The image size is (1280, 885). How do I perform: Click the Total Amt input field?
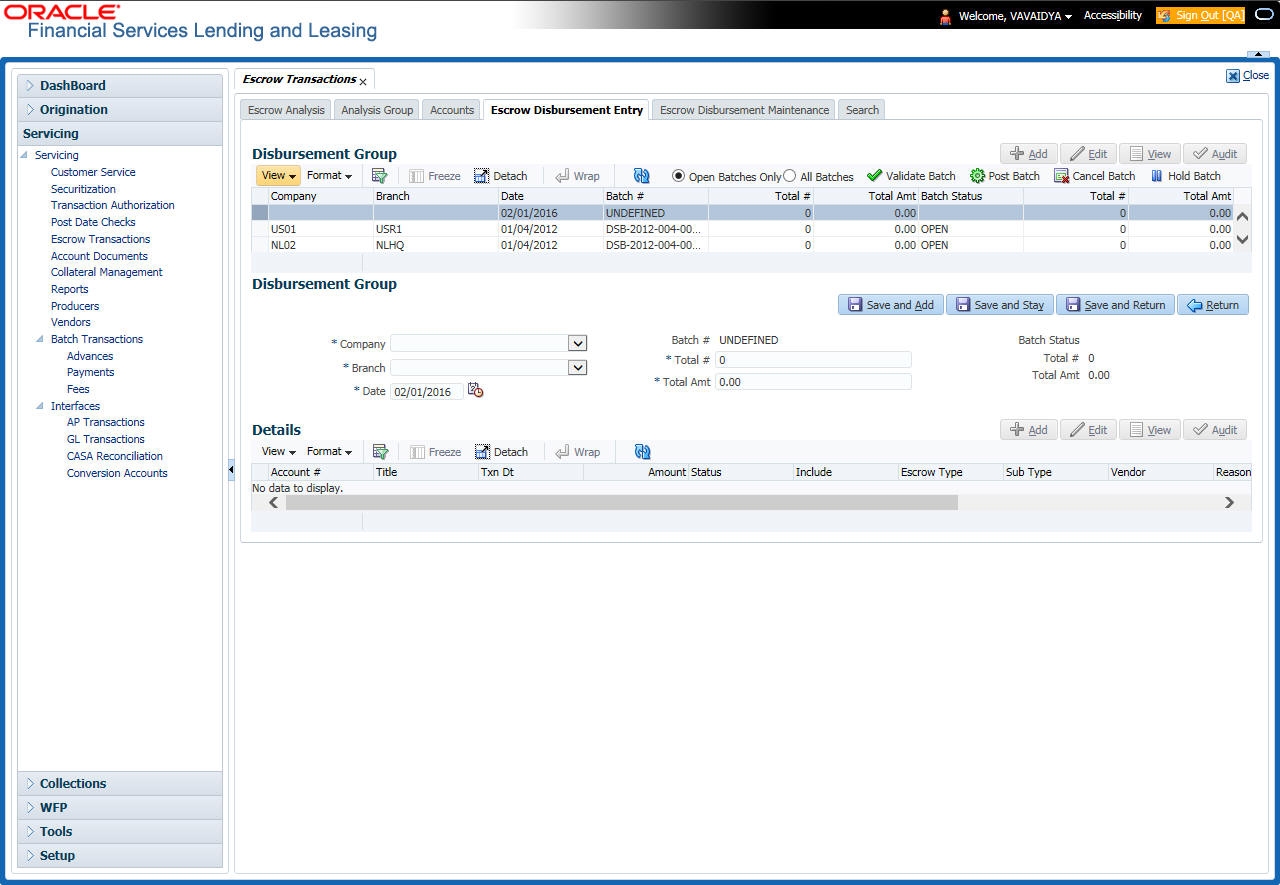click(x=813, y=381)
